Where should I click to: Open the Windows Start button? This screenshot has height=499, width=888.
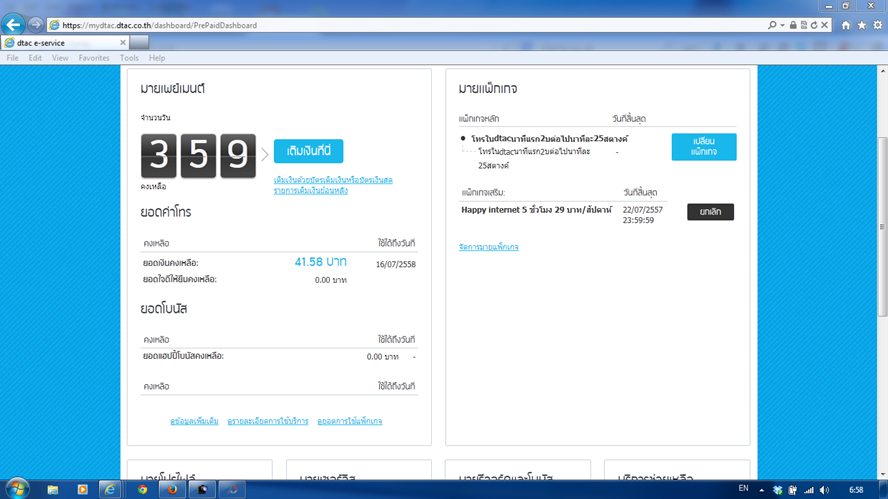coord(16,489)
